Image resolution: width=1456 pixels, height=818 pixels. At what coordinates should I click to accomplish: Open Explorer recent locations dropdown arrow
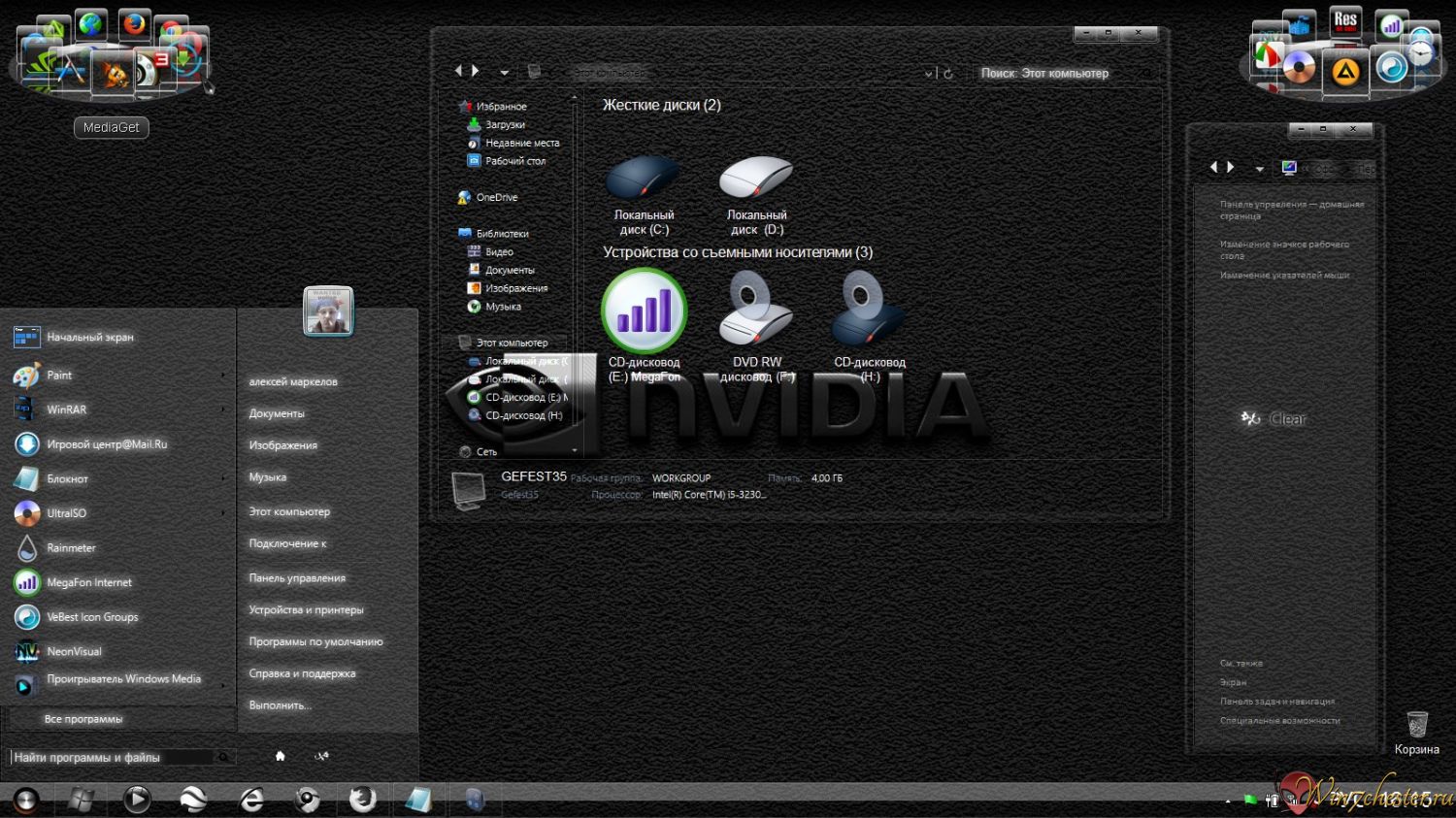click(504, 73)
